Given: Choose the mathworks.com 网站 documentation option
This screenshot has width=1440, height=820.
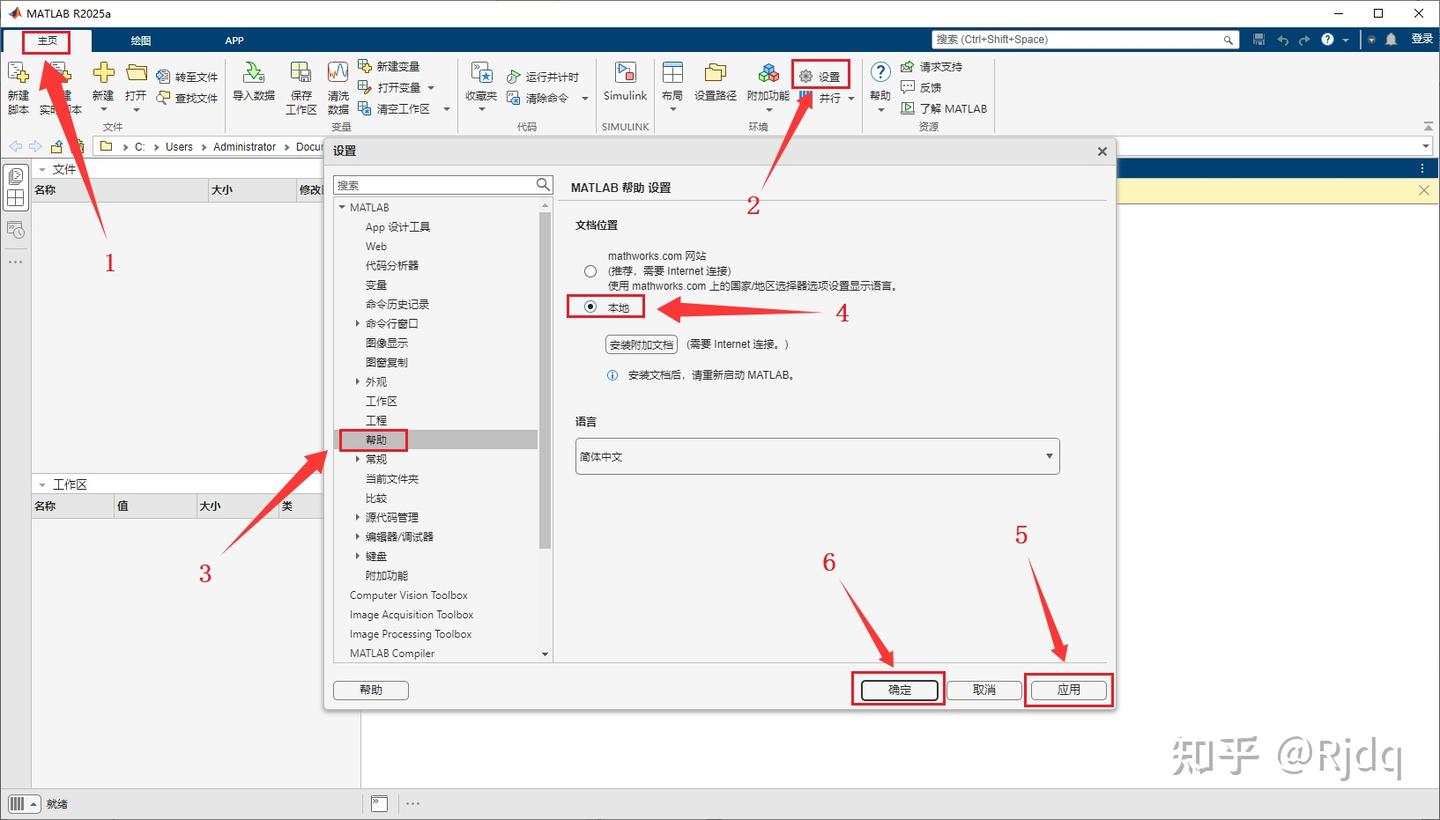Looking at the screenshot, I should coord(590,270).
